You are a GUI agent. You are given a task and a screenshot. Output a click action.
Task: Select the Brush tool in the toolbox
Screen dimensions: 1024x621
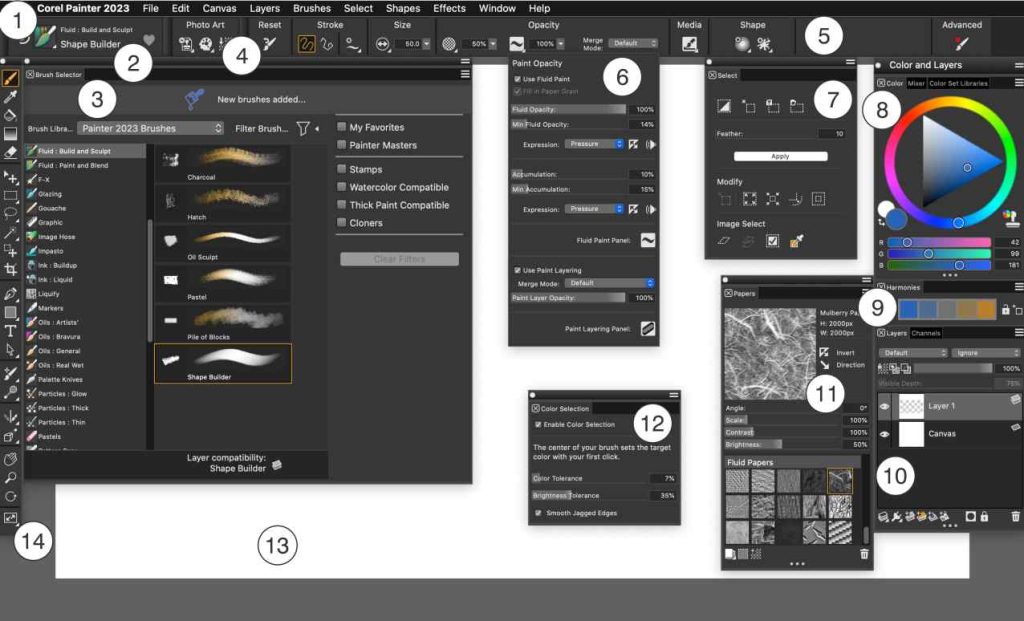coord(10,79)
